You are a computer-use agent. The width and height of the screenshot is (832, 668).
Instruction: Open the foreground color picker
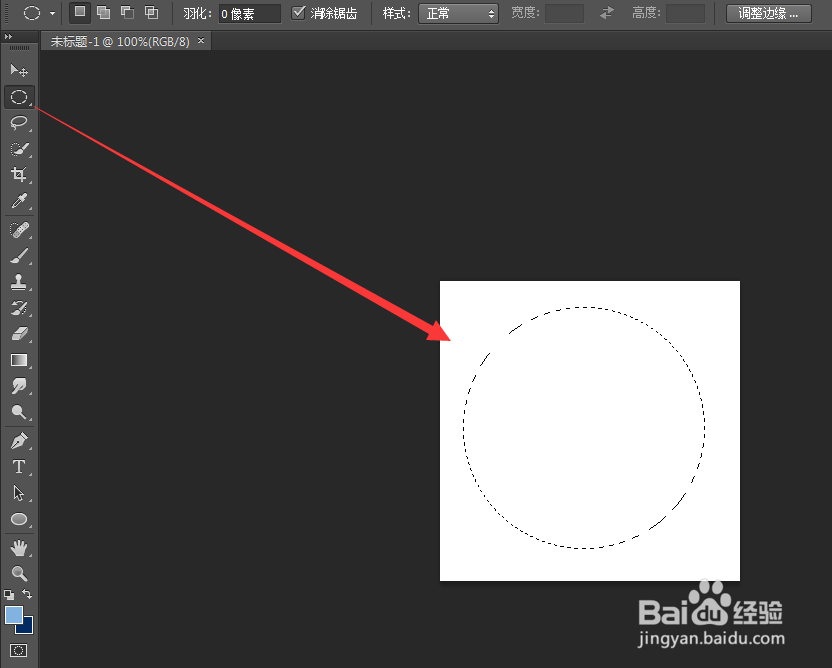[x=14, y=615]
